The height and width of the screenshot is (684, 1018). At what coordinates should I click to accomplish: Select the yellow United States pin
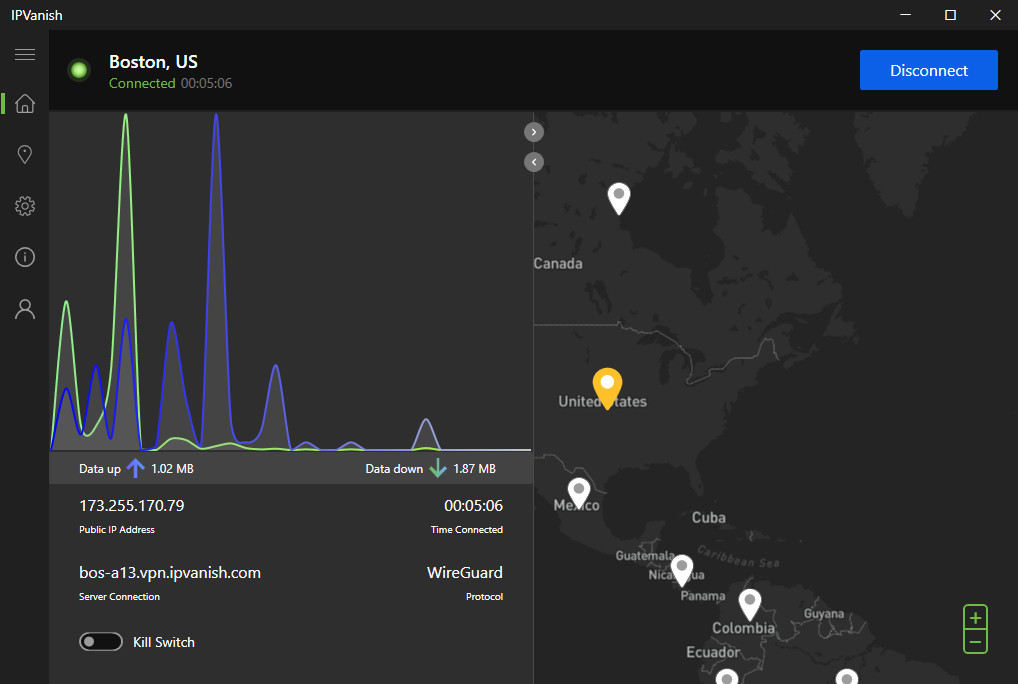607,387
